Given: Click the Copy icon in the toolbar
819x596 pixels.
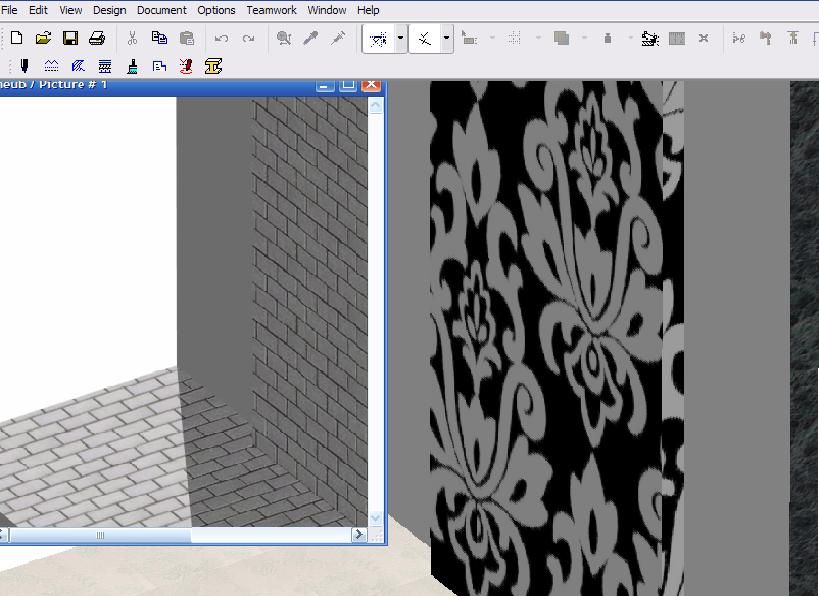Looking at the screenshot, I should click(159, 38).
